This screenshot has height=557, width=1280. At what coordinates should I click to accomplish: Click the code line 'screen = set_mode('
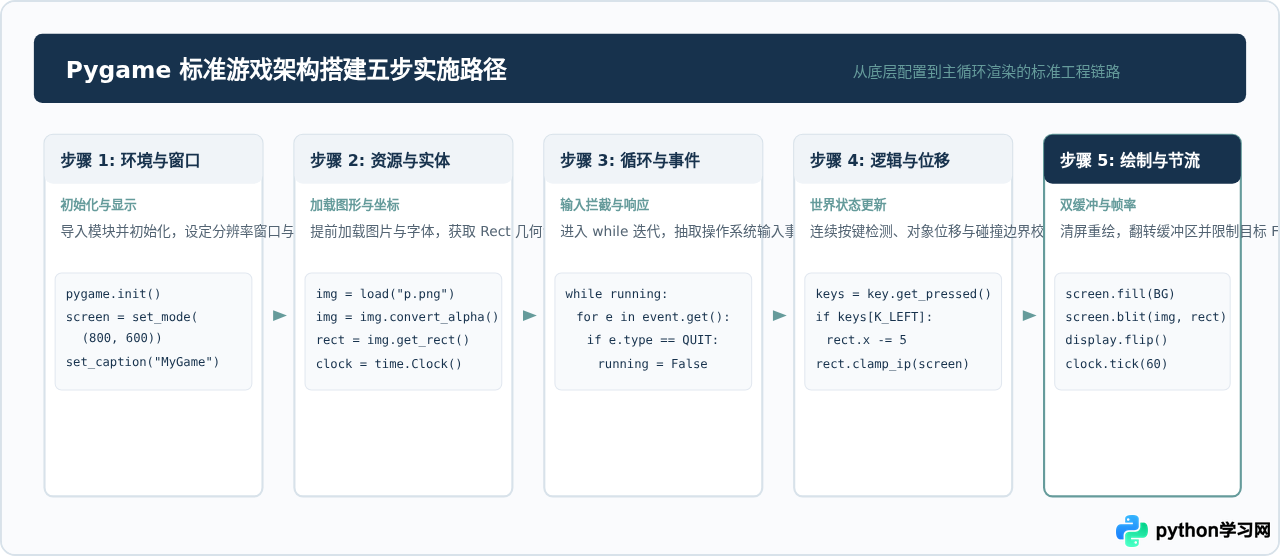tap(132, 317)
